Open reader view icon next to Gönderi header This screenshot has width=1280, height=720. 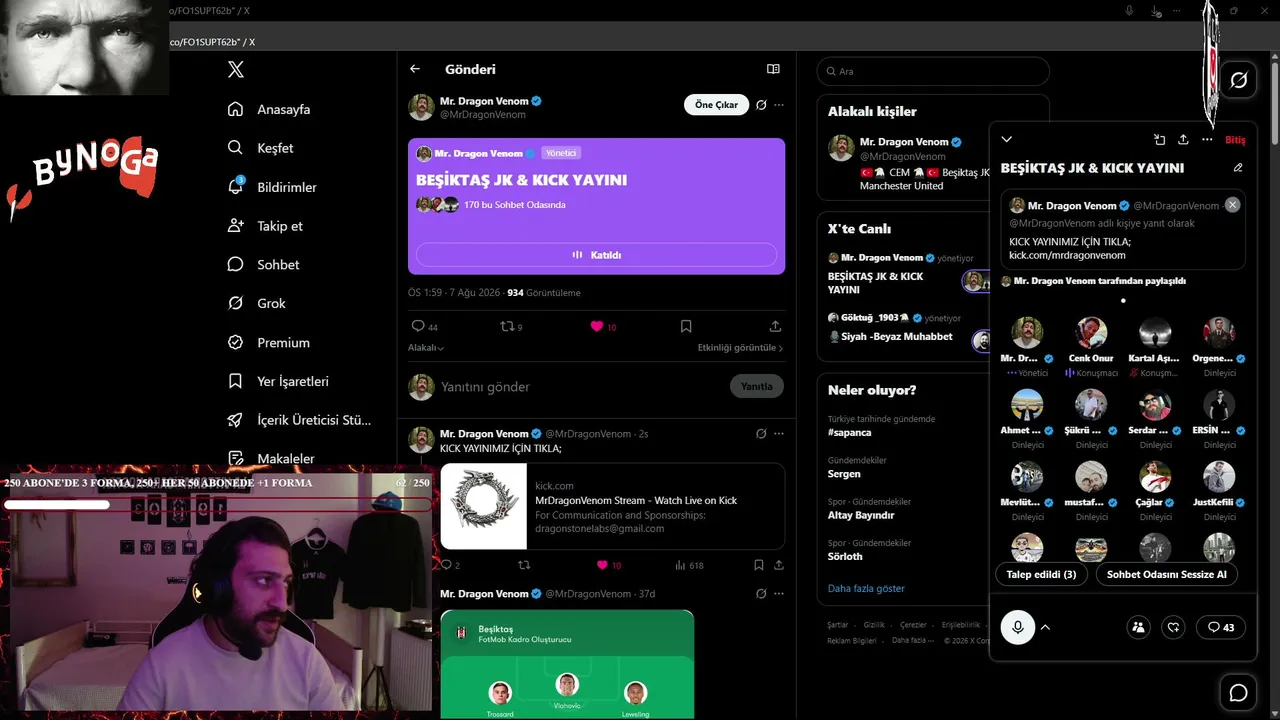point(773,69)
